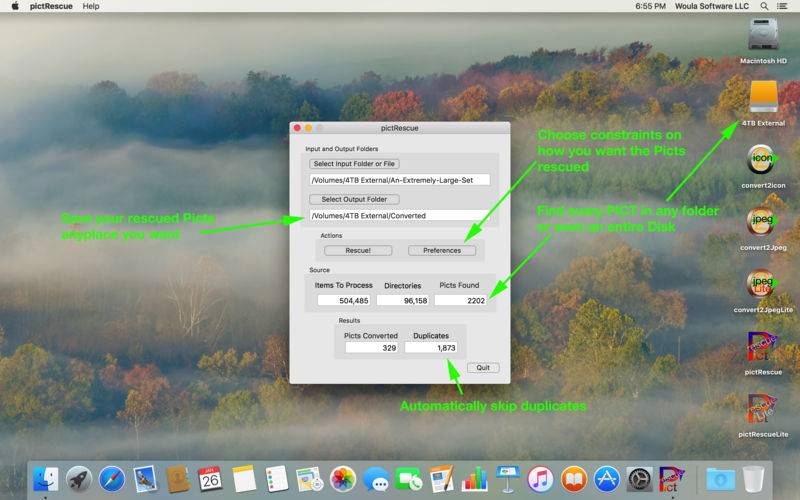Open the Help menu
The image size is (800, 500).
(x=91, y=6)
